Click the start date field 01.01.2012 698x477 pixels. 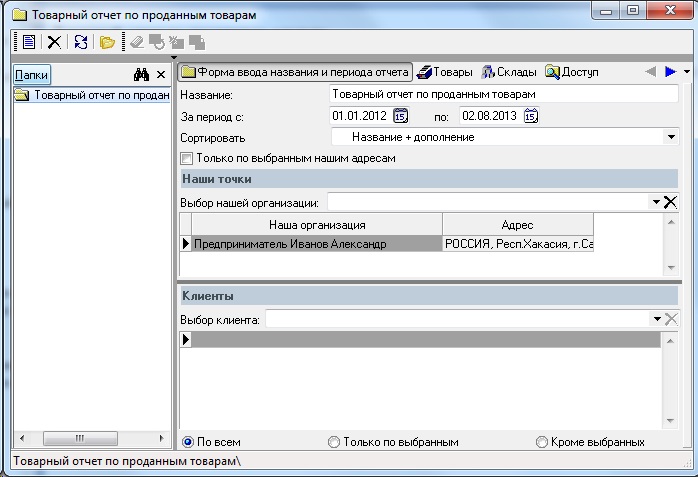pyautogui.click(x=360, y=116)
